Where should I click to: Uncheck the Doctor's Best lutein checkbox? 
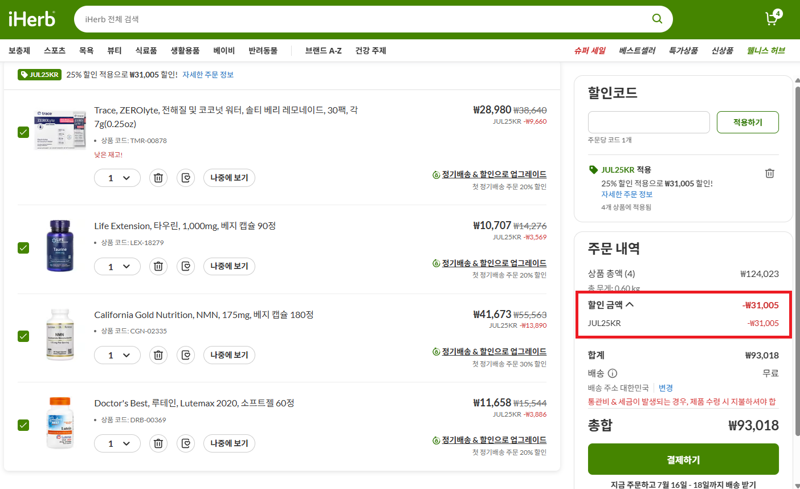click(x=23, y=425)
